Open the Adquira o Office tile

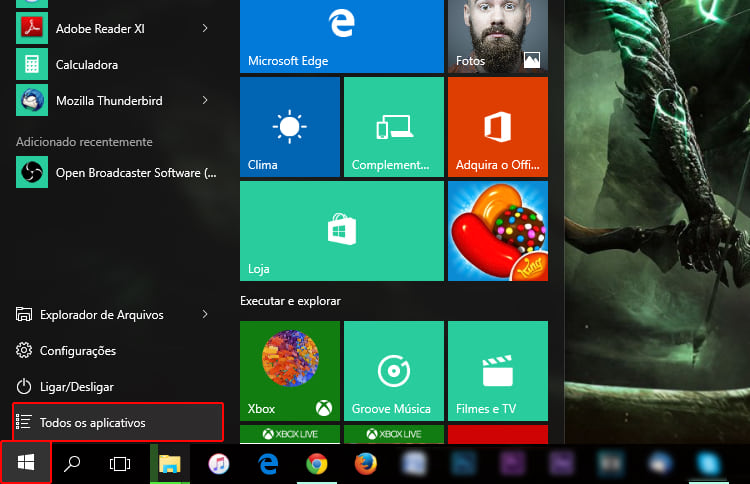coord(498,127)
